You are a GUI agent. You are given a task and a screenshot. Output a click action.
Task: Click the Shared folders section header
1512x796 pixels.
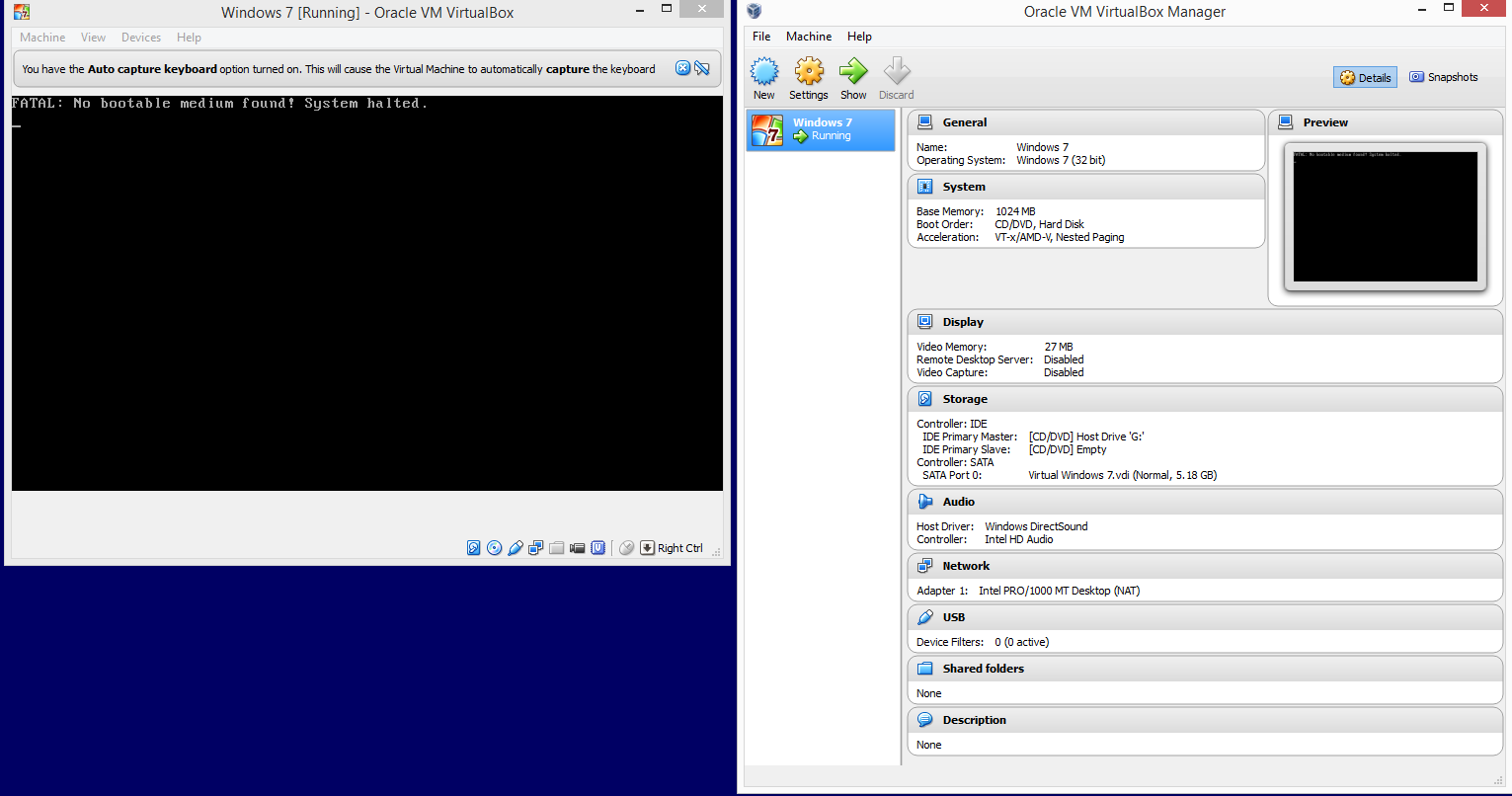pos(1205,669)
